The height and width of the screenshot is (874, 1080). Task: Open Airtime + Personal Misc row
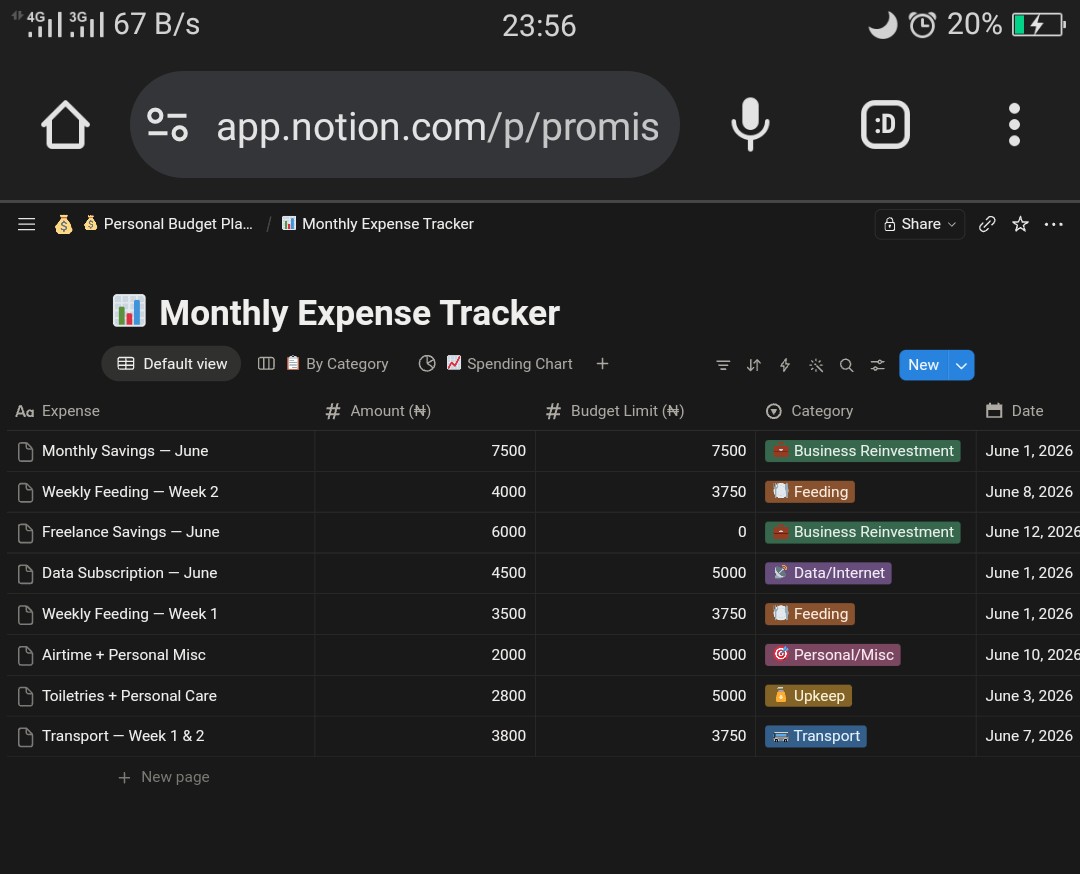[124, 655]
